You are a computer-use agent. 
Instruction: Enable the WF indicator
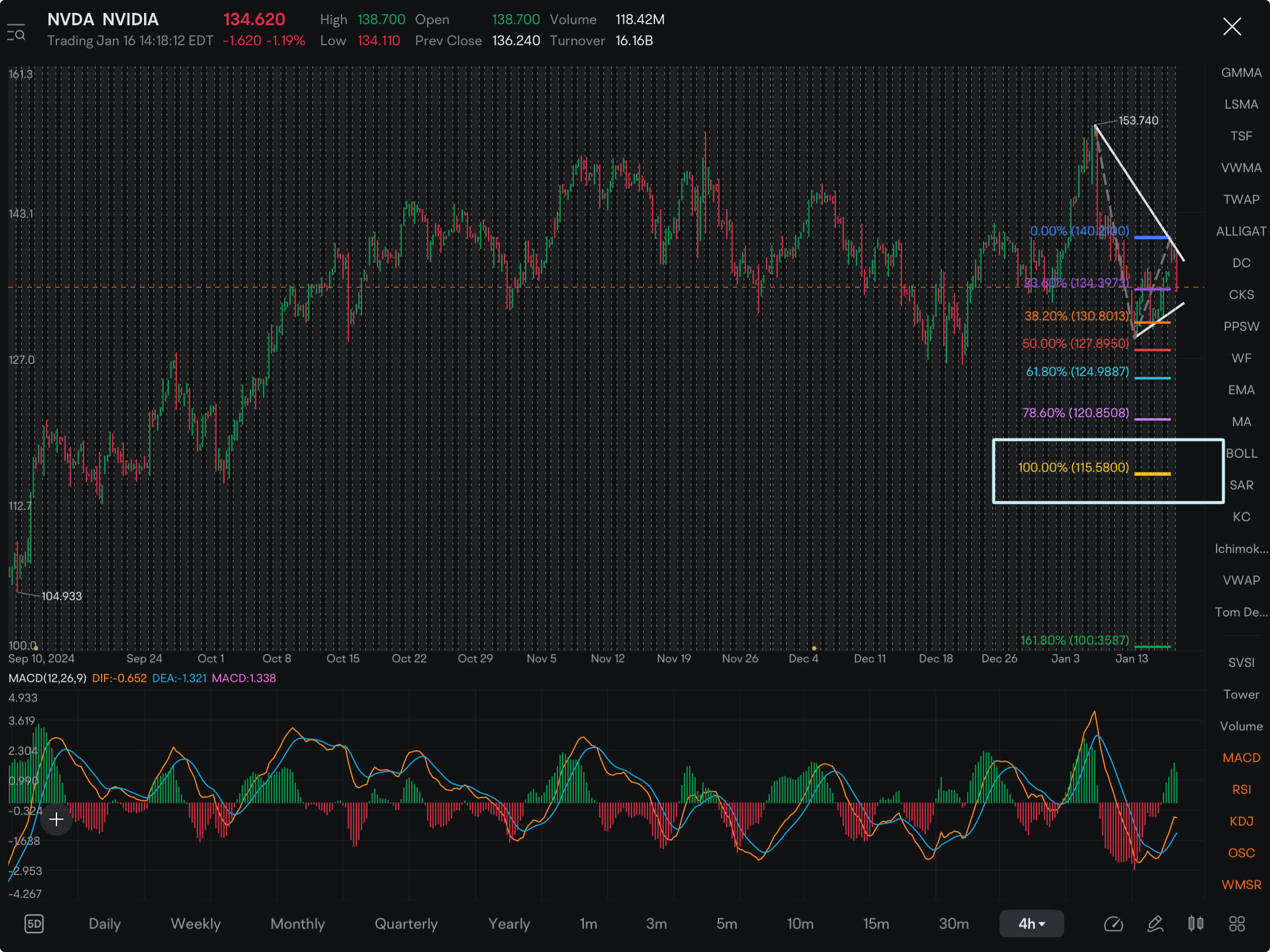click(1241, 358)
